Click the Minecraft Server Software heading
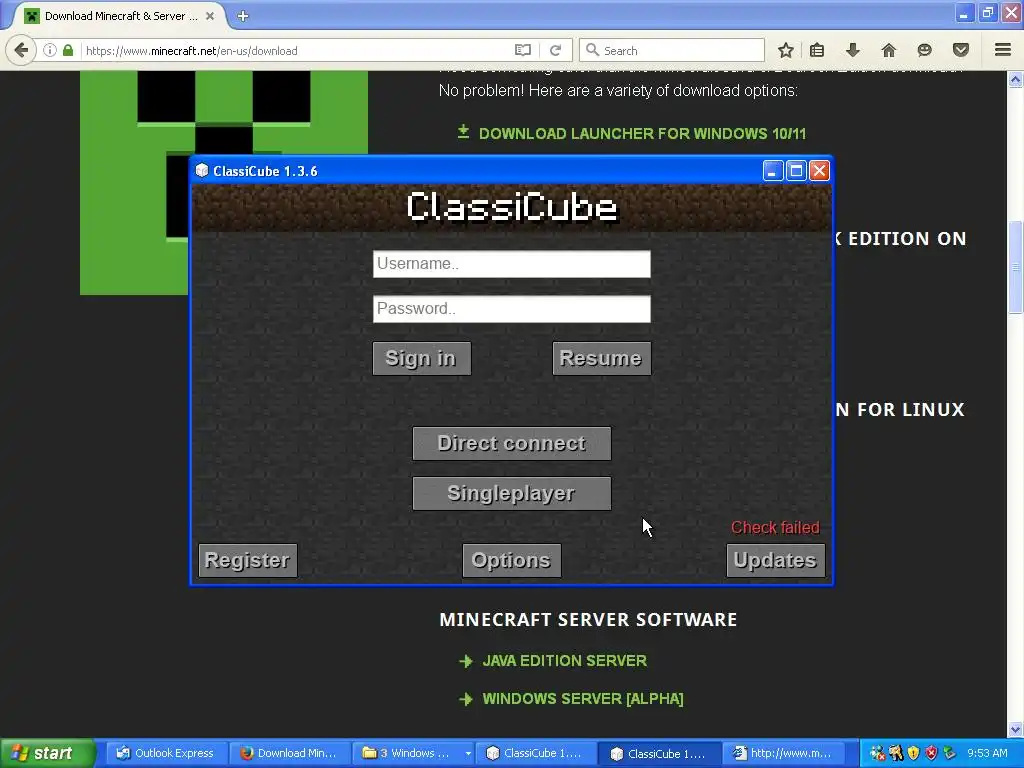Viewport: 1024px width, 768px height. click(588, 620)
